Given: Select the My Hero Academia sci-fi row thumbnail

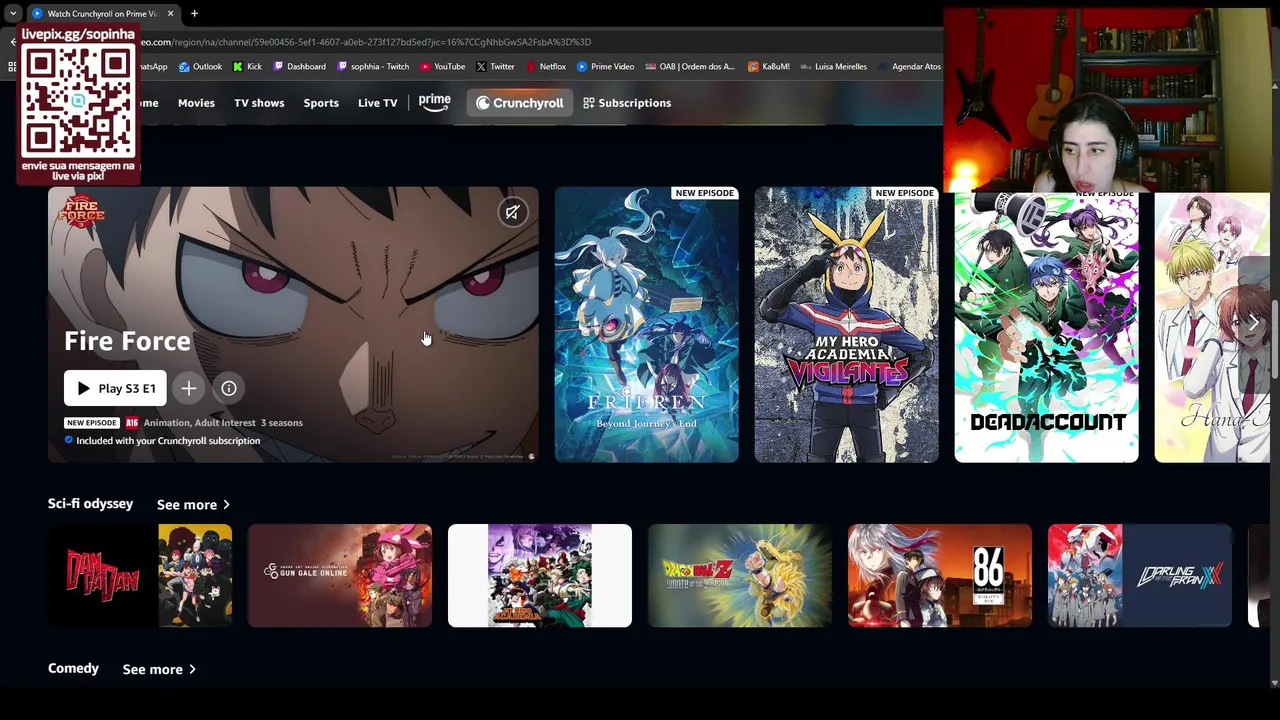Looking at the screenshot, I should (x=540, y=576).
